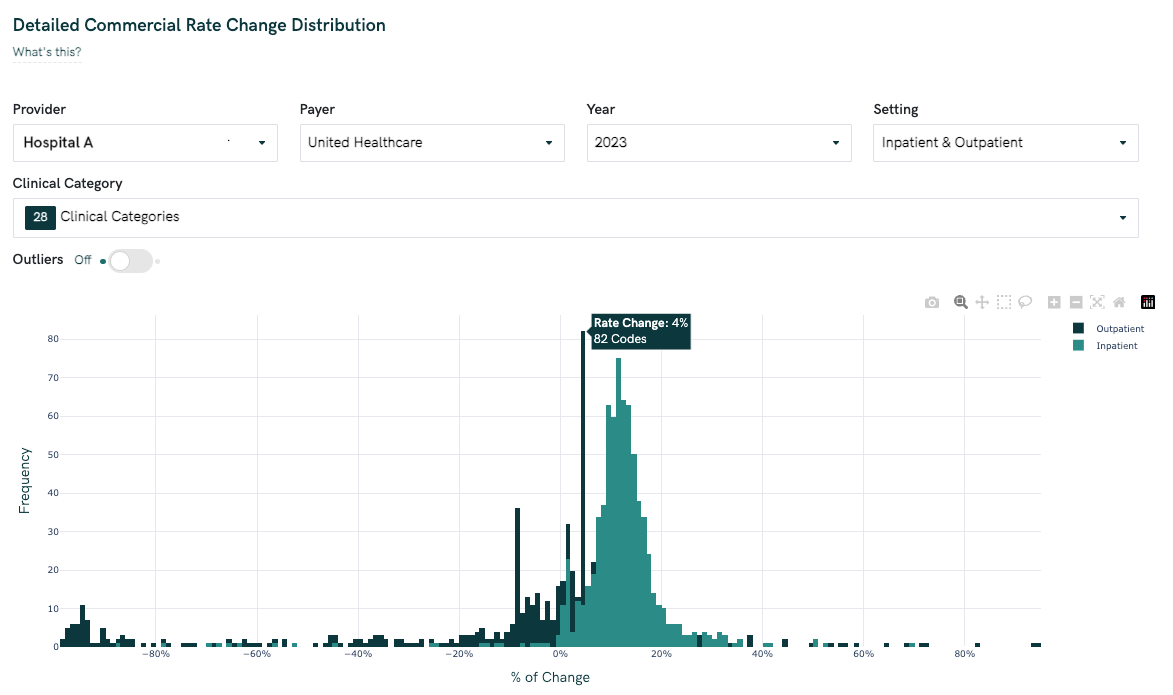Download plot as PNG with camera icon
Viewport: 1173px width, 695px height.
click(x=932, y=302)
